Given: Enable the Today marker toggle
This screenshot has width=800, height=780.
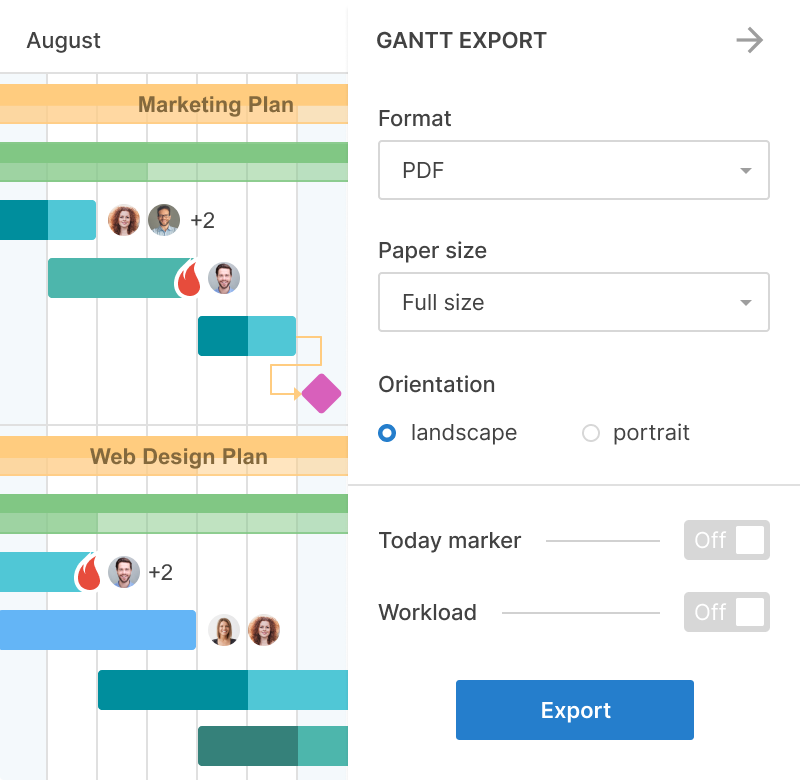Looking at the screenshot, I should (x=727, y=540).
